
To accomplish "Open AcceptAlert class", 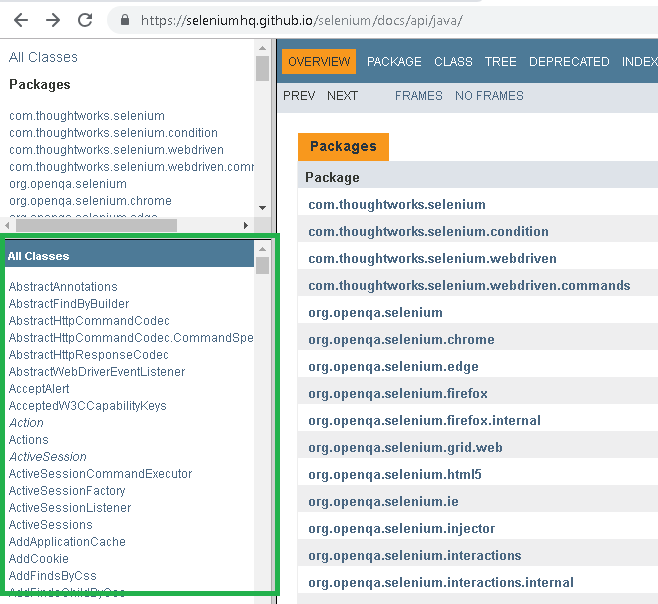I will coord(39,389).
